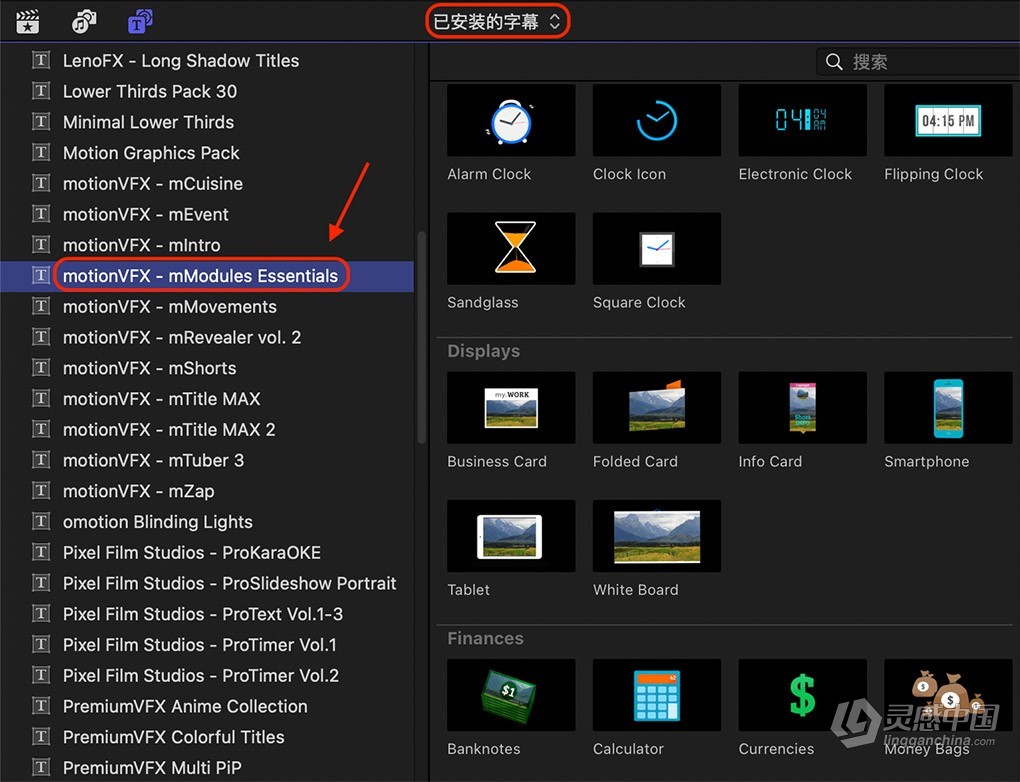The image size is (1020, 782).
Task: Select PremiumVFX Anime Collection category
Action: tap(207, 706)
